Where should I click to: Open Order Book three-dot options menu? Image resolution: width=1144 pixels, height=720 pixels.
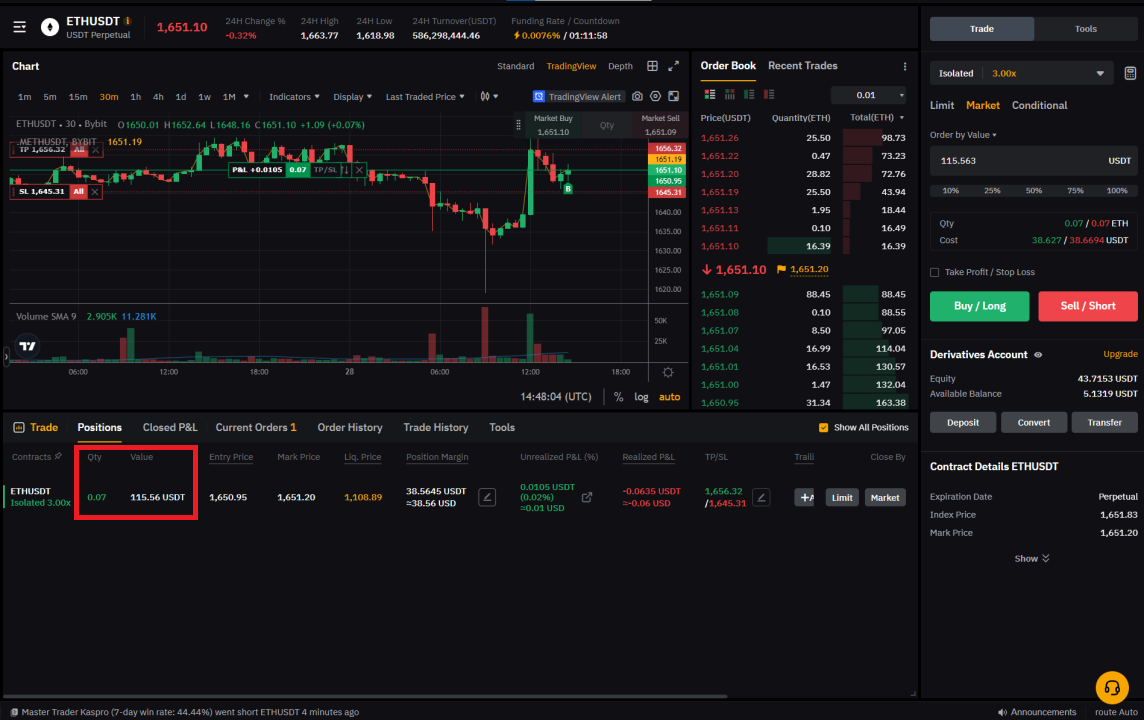(905, 66)
